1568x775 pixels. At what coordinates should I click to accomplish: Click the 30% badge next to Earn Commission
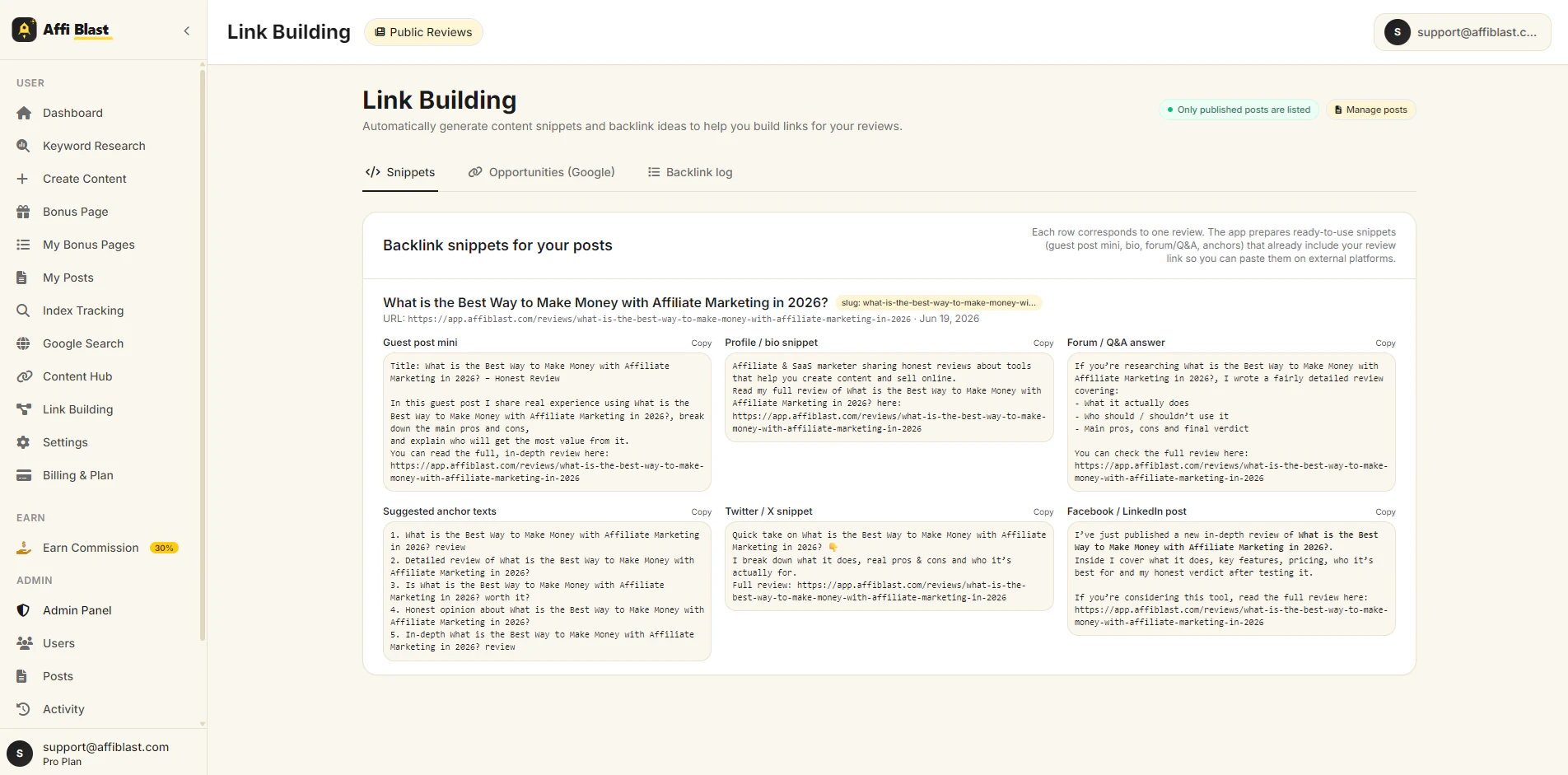[164, 549]
